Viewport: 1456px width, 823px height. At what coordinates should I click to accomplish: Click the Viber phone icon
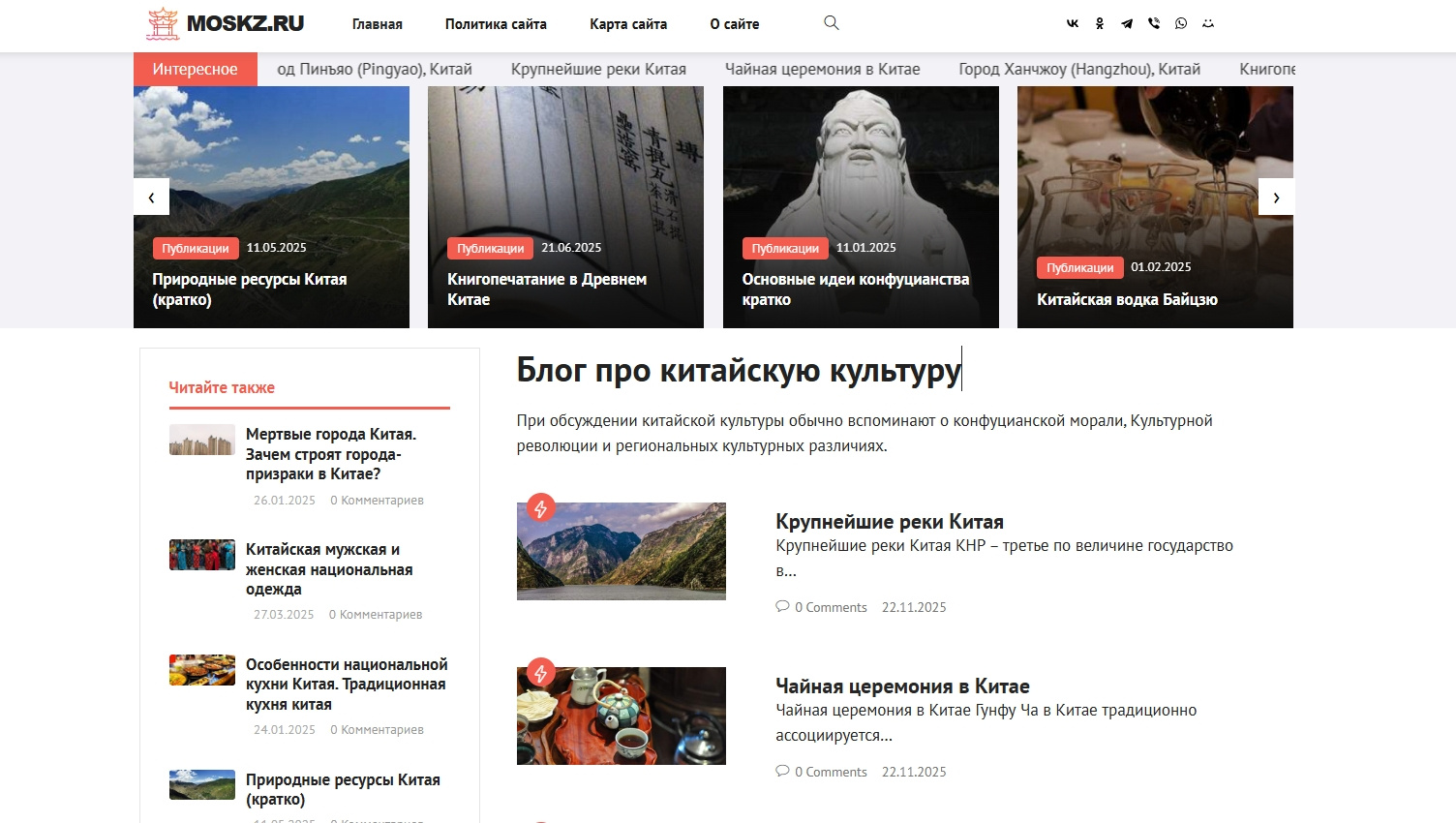coord(1154,24)
